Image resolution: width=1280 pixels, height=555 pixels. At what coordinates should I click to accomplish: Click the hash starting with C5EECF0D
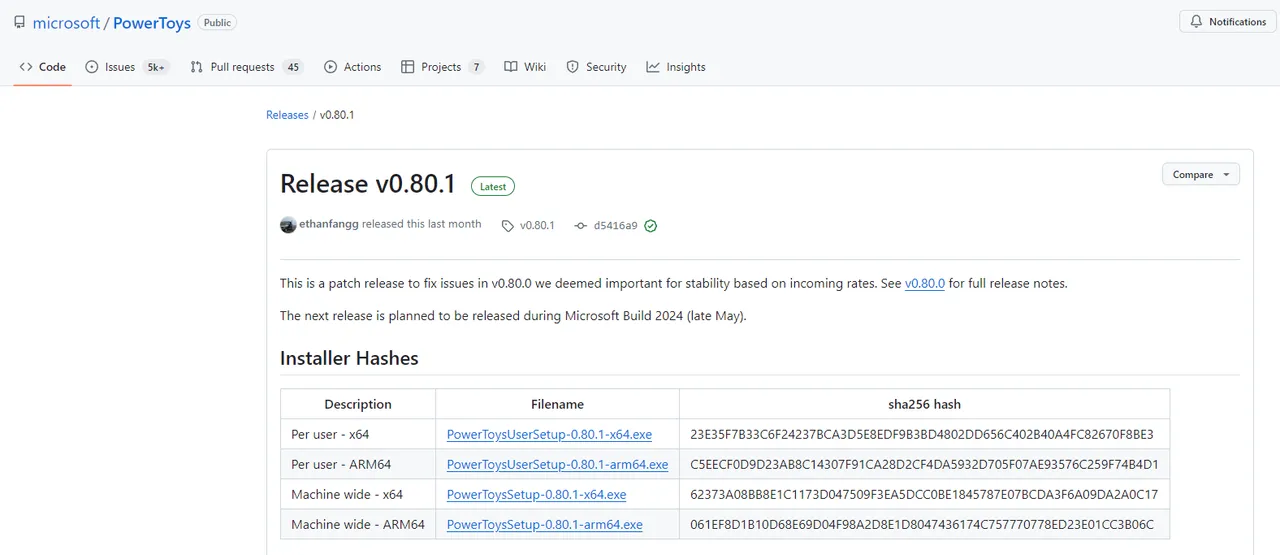924,465
